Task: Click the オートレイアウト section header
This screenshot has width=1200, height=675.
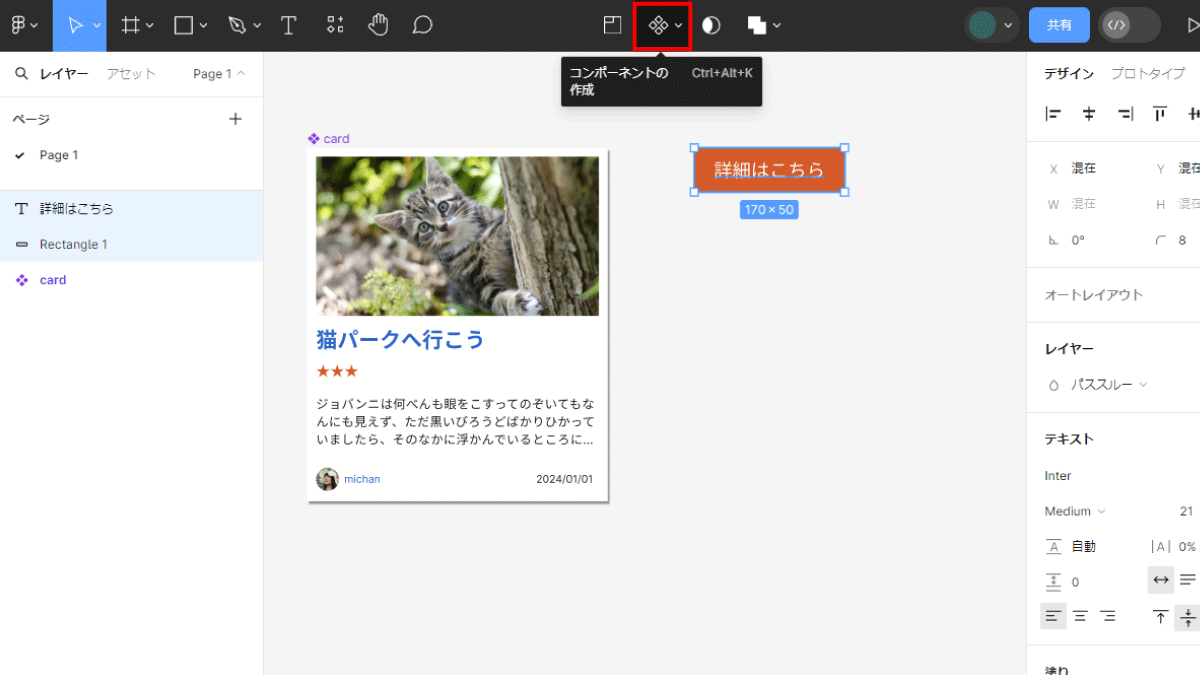Action: tap(1093, 295)
